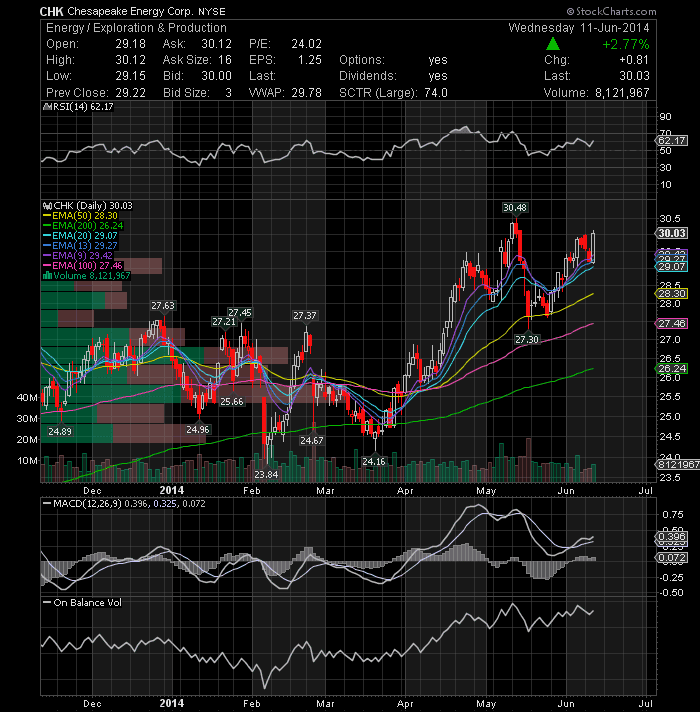Click the Ask label's price value

tap(217, 44)
